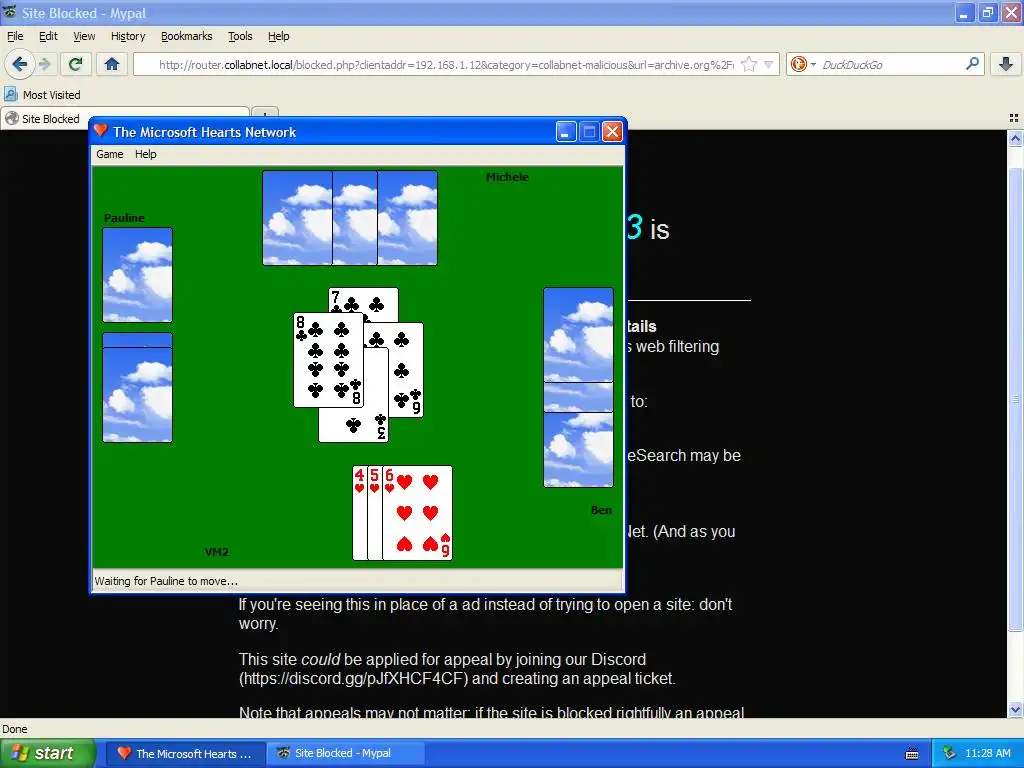Open the Hearts Help menu
The height and width of the screenshot is (768, 1024).
(146, 154)
